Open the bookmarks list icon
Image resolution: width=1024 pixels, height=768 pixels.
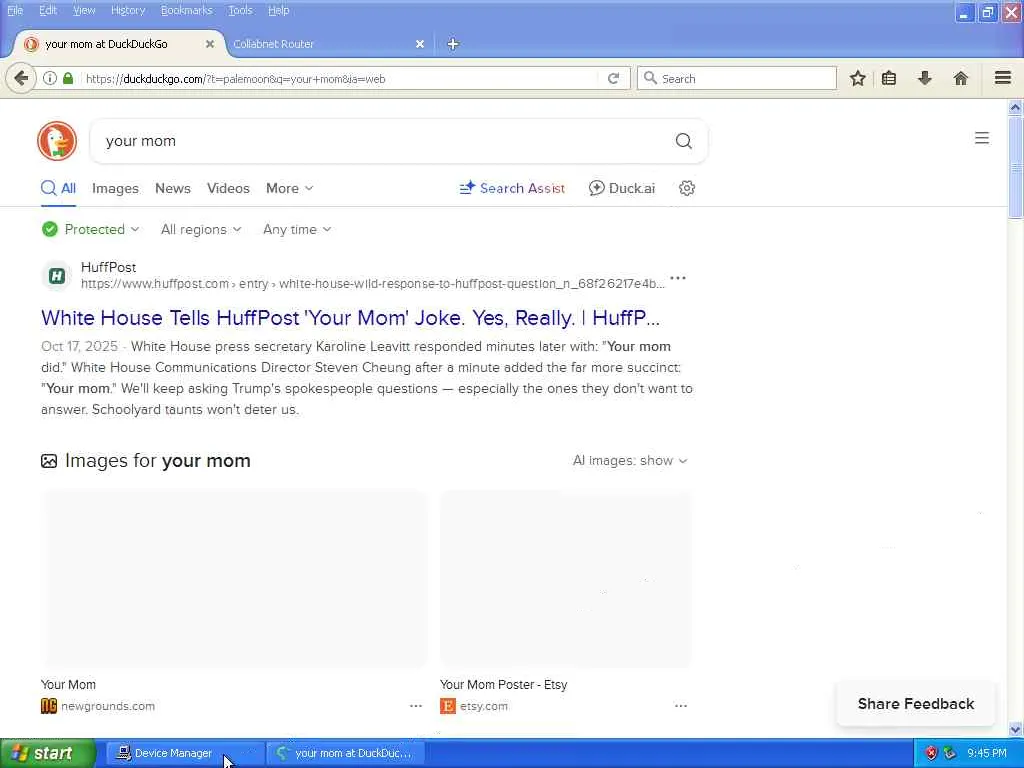(889, 79)
